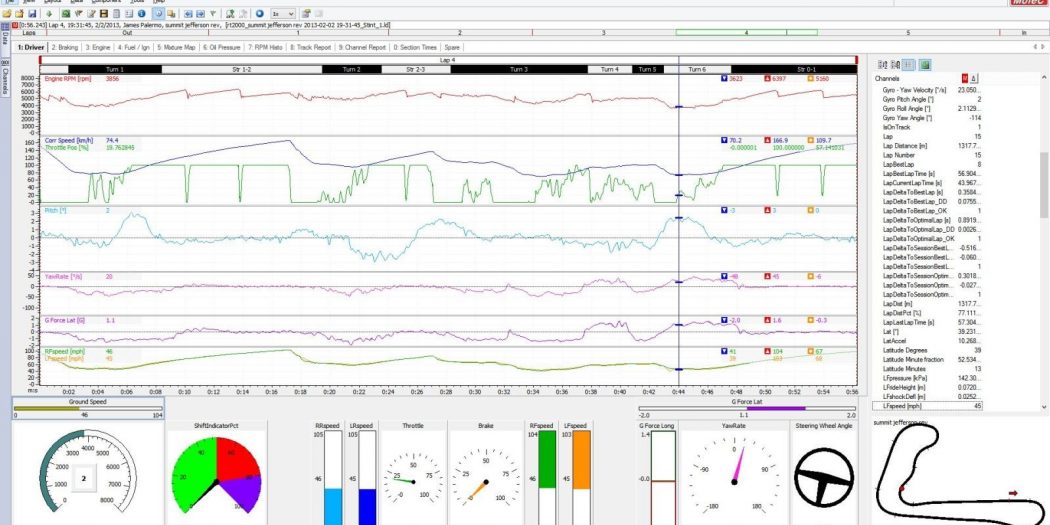Click the blue forward arrow toolbar icon
1050x525 pixels.
[200, 13]
